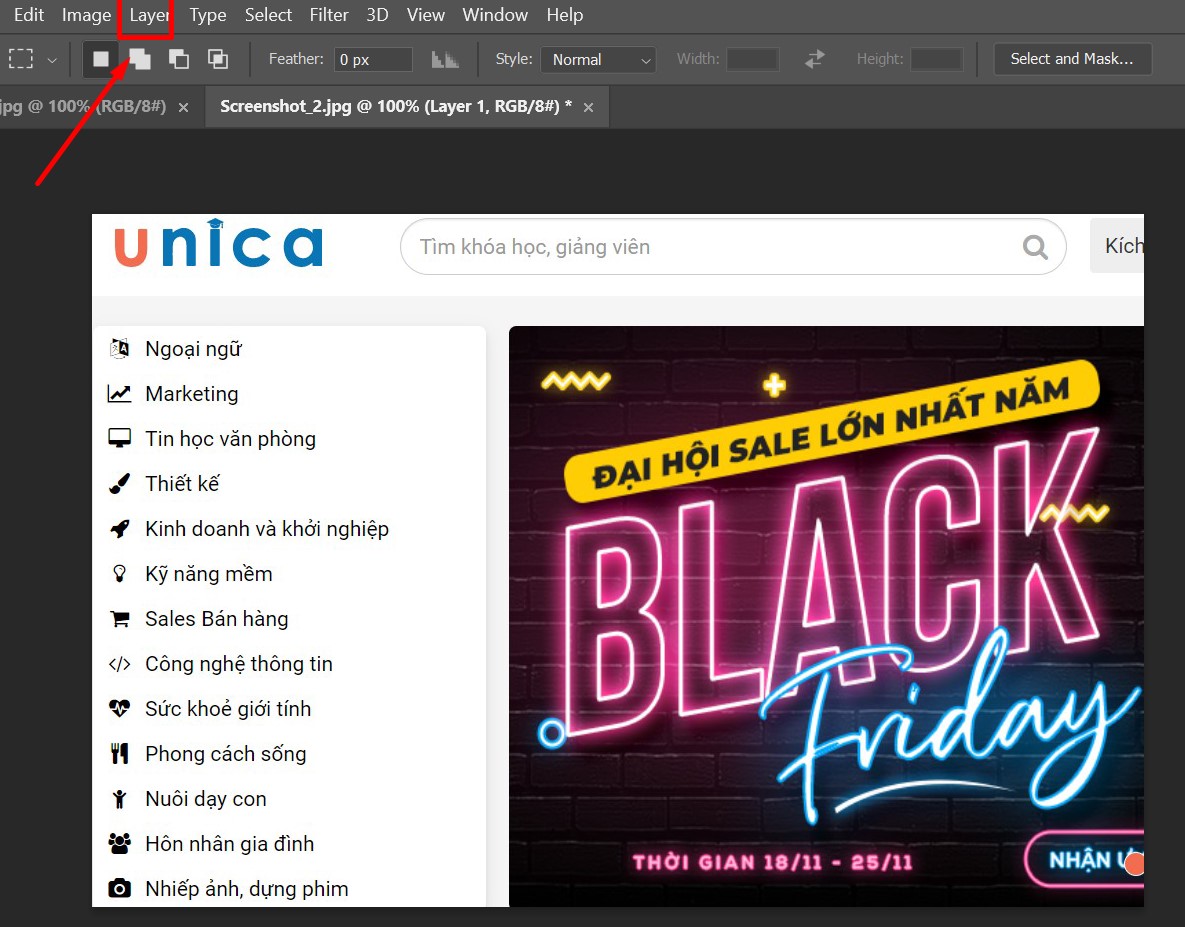Click the Thiết kế category link
The width and height of the screenshot is (1185, 927).
click(182, 484)
